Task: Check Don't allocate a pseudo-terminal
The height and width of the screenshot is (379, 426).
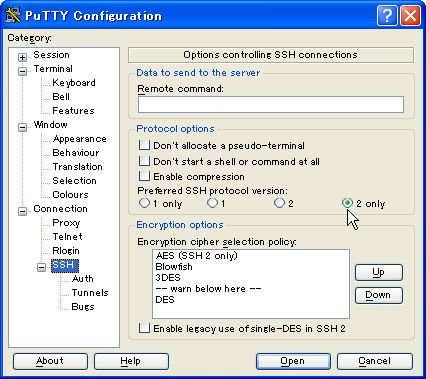Action: coord(144,145)
